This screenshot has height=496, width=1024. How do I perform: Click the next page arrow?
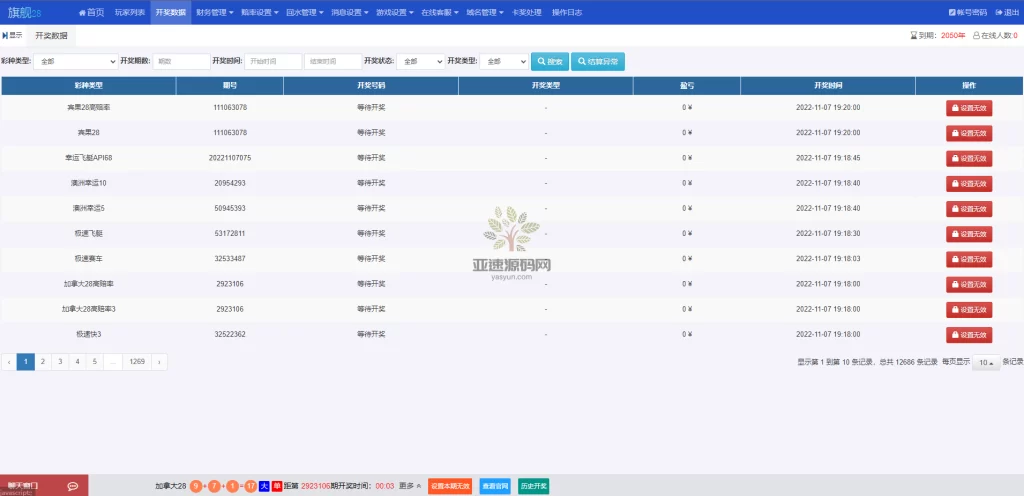tap(159, 362)
